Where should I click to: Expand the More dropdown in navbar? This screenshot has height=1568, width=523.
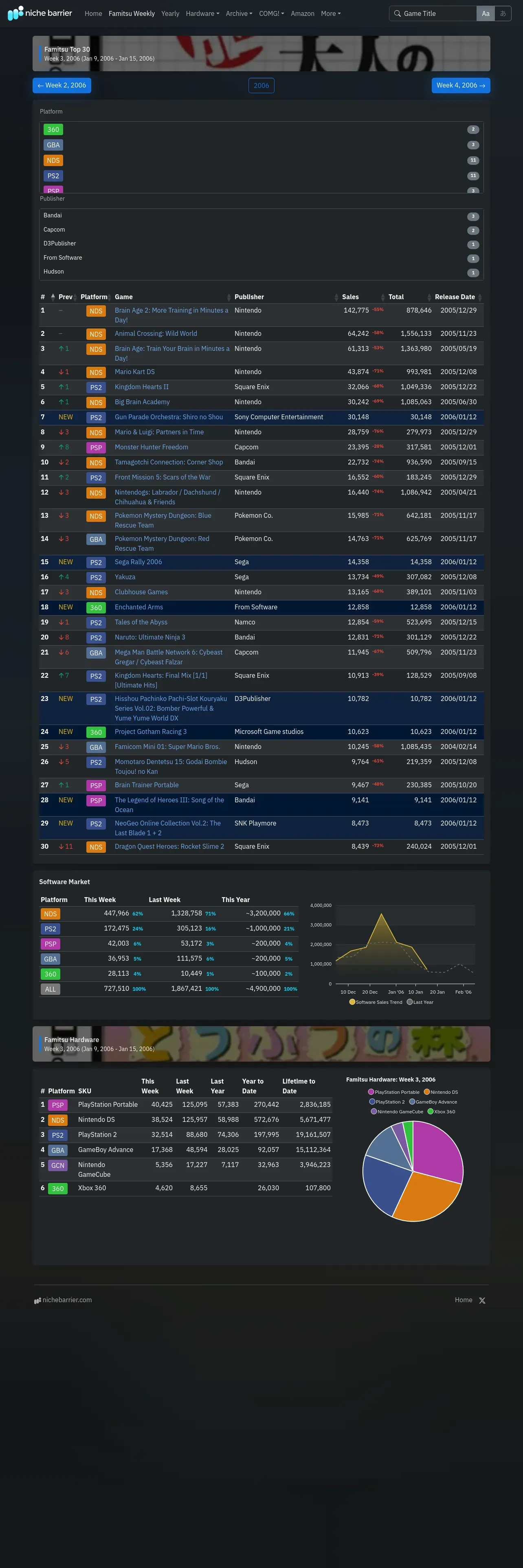click(x=331, y=13)
